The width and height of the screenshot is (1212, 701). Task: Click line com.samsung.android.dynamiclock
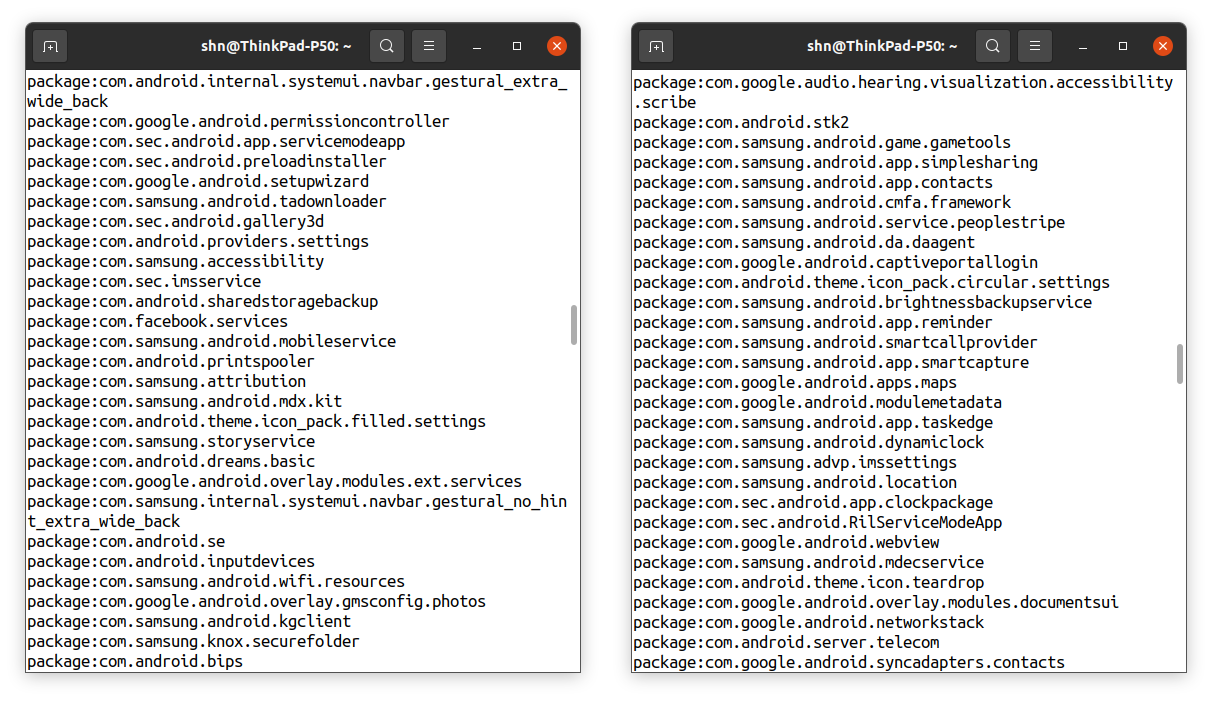[809, 443]
